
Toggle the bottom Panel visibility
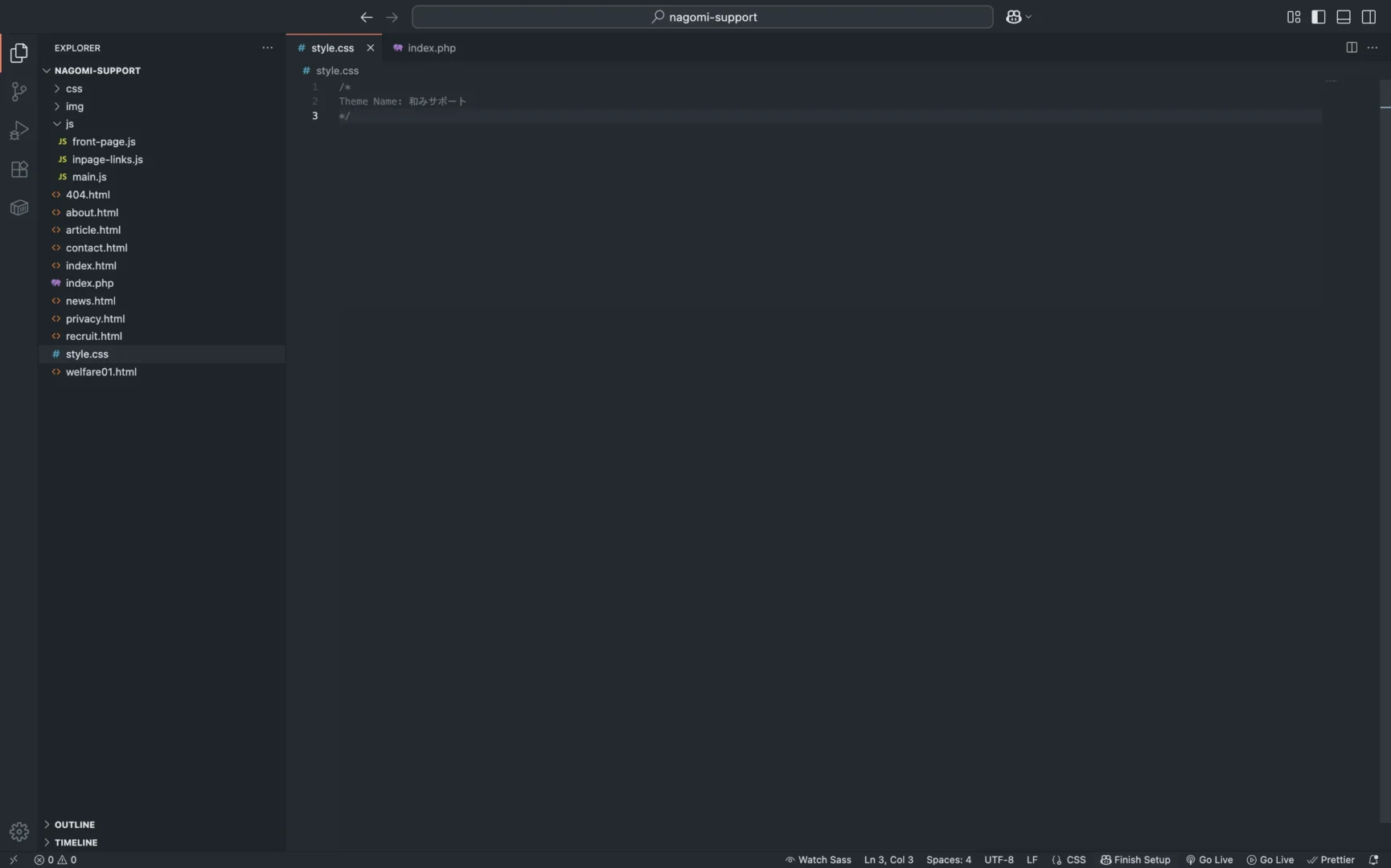coord(1343,17)
